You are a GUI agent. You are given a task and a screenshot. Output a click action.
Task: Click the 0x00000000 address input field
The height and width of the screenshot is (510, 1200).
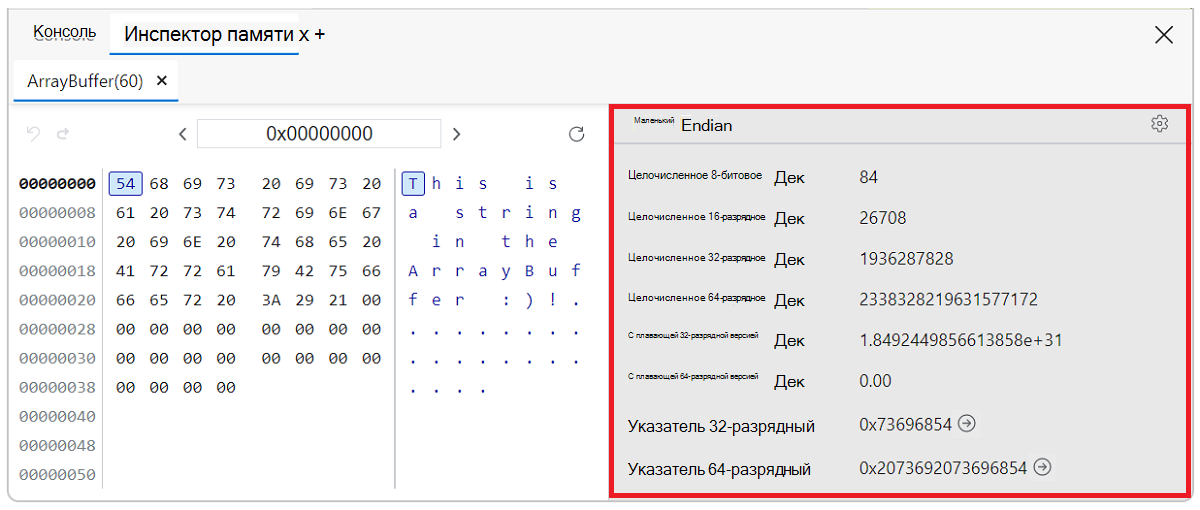click(319, 134)
